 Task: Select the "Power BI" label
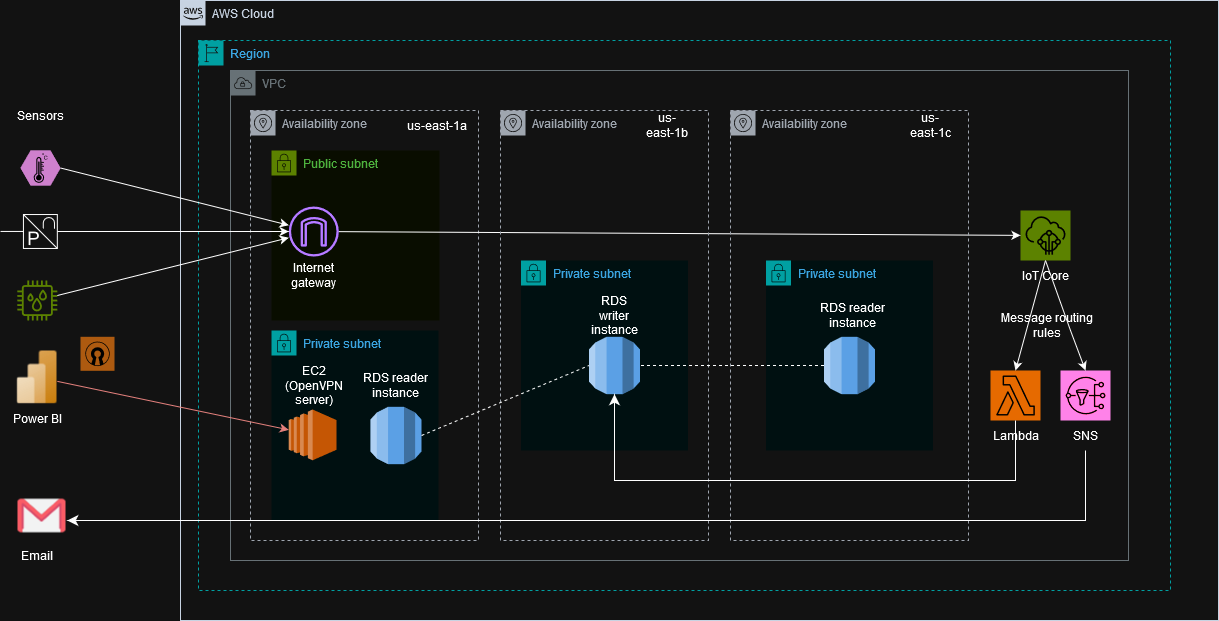pos(38,419)
